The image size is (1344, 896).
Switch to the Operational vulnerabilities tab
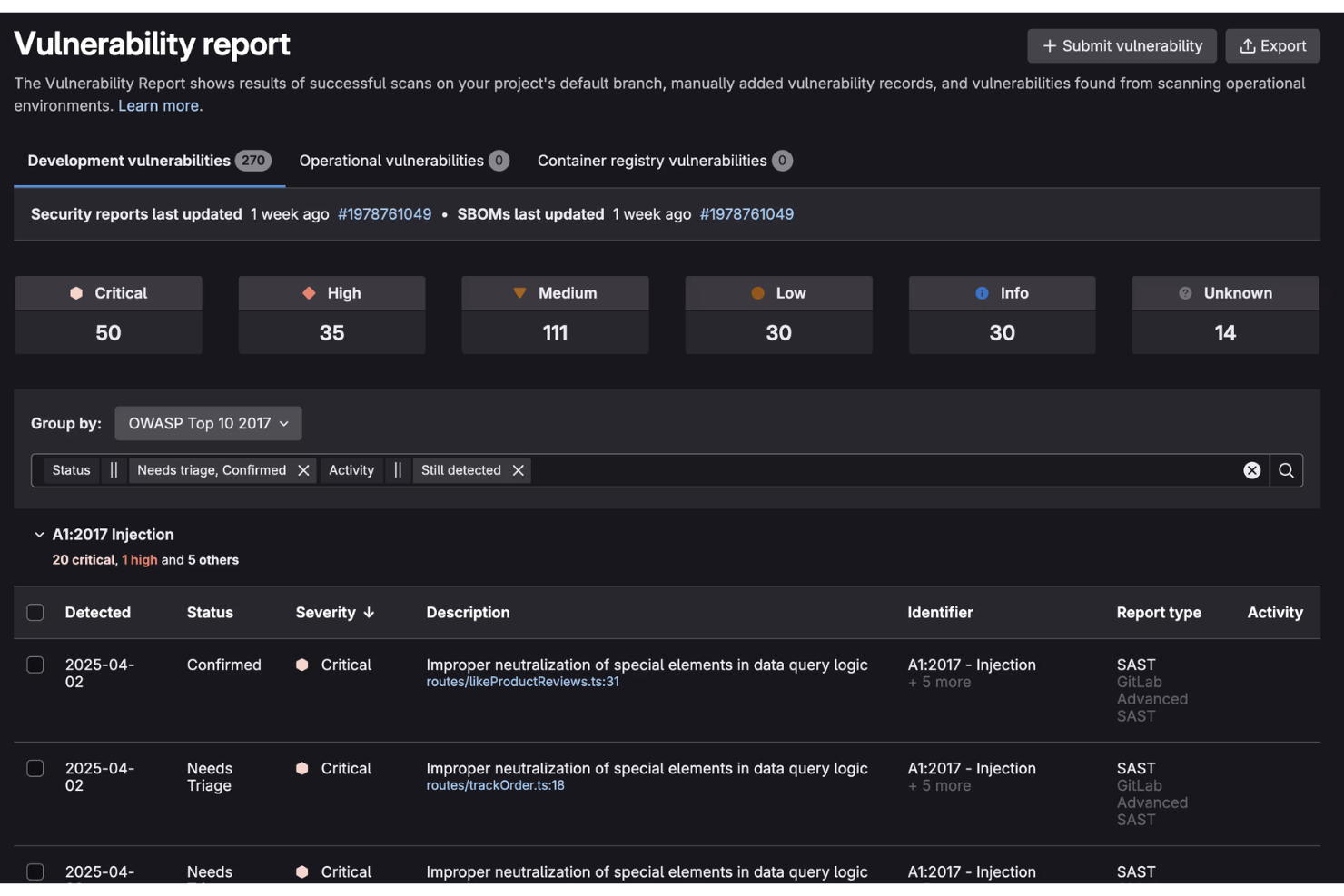403,161
